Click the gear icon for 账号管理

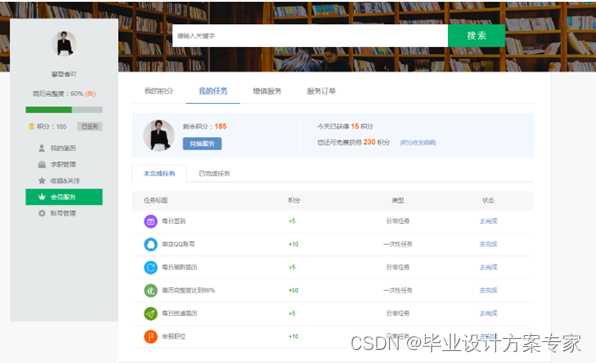42,213
